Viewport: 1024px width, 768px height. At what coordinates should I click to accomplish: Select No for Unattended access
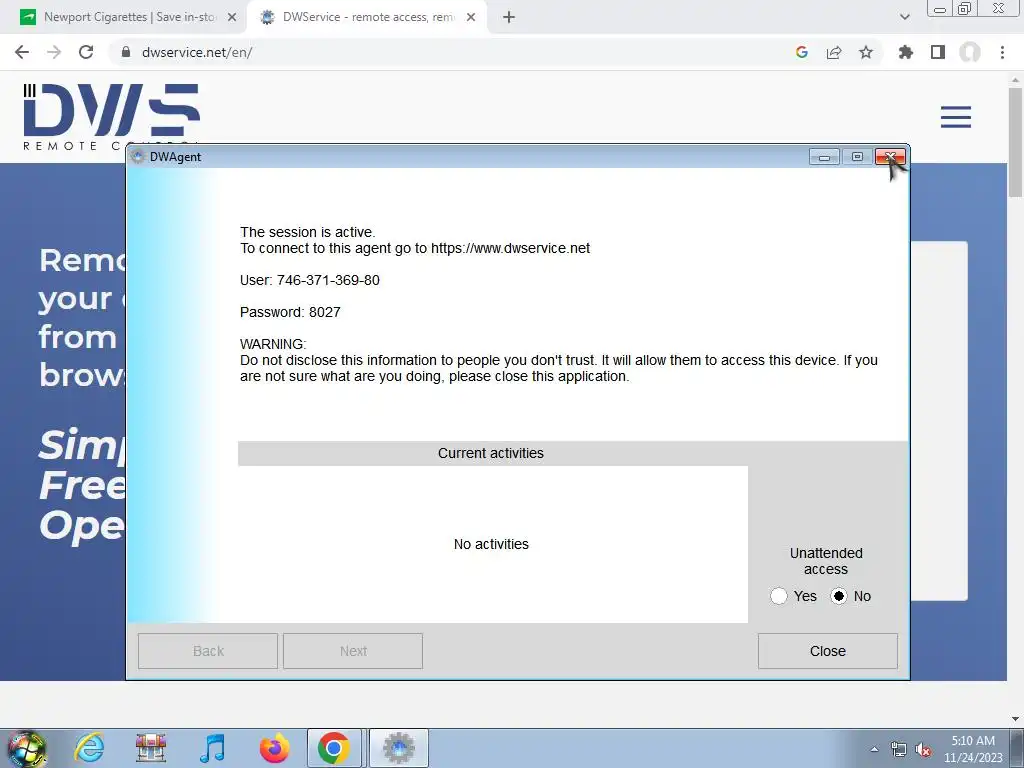839,596
